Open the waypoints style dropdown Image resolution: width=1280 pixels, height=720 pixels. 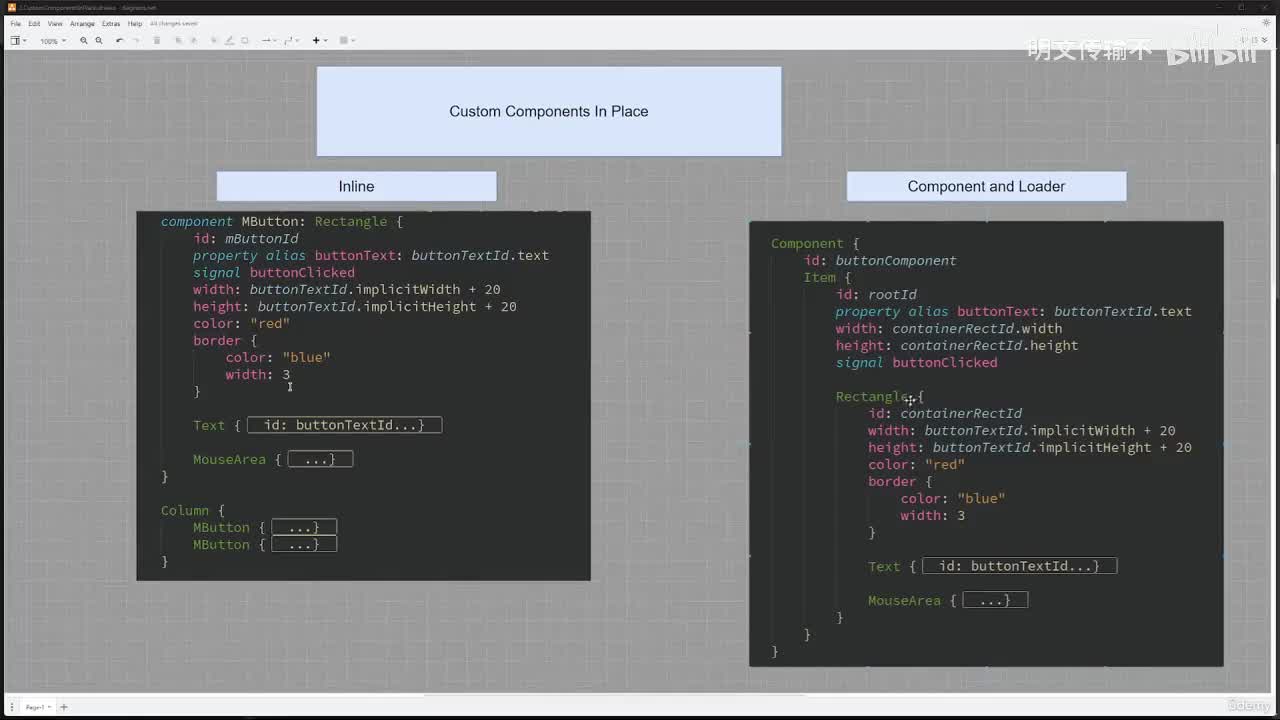tap(291, 40)
